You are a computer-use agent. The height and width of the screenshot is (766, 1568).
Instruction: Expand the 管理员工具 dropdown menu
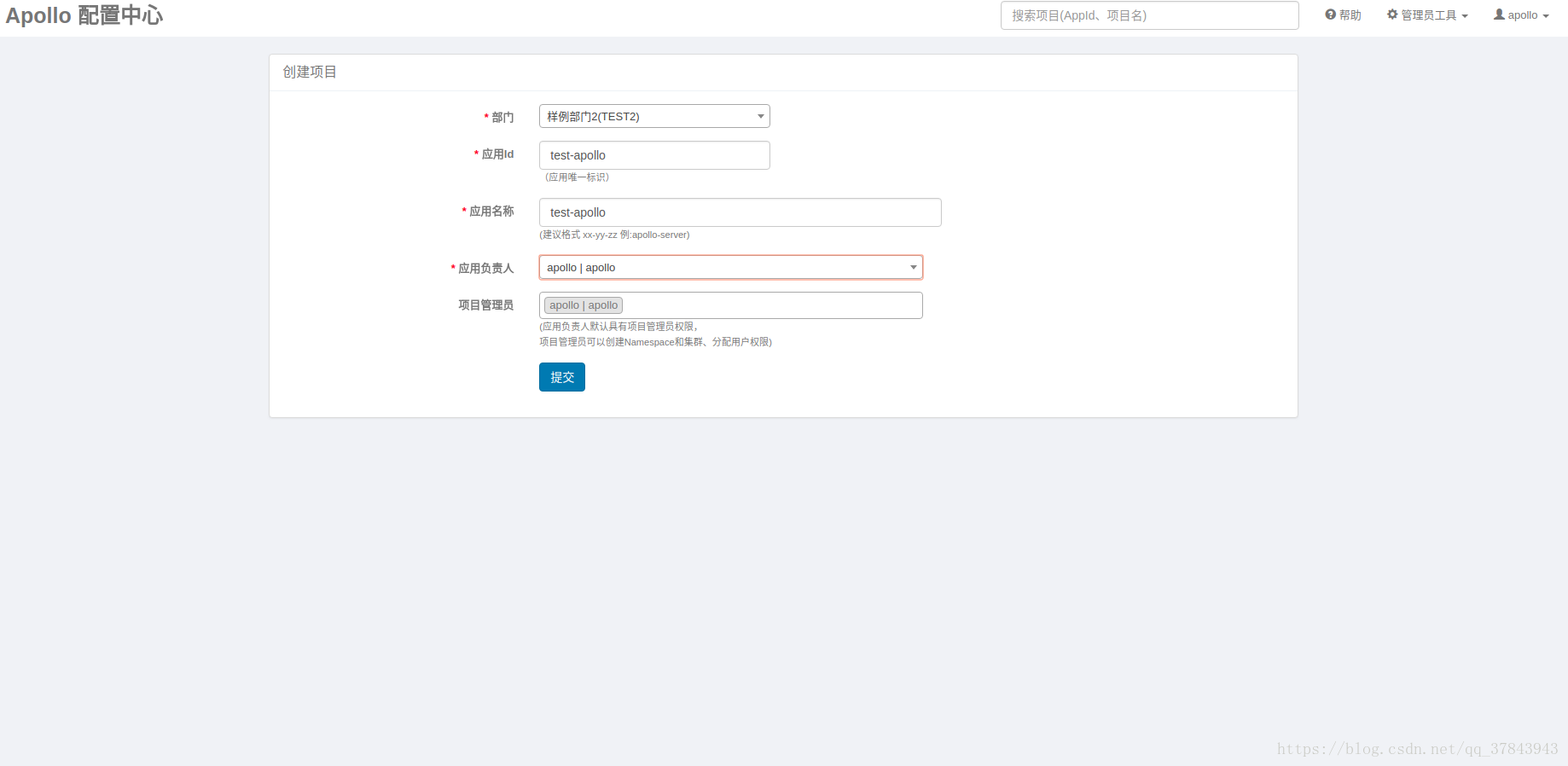(1427, 15)
